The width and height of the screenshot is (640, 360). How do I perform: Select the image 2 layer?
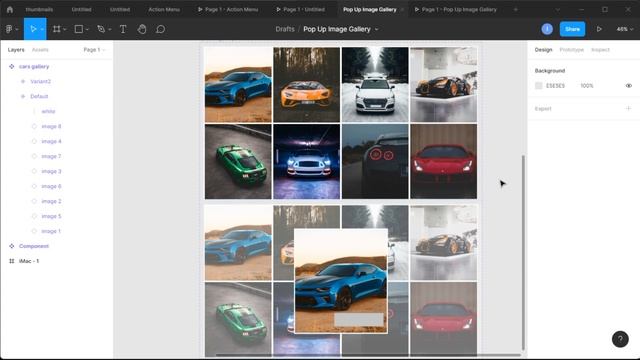(x=51, y=201)
